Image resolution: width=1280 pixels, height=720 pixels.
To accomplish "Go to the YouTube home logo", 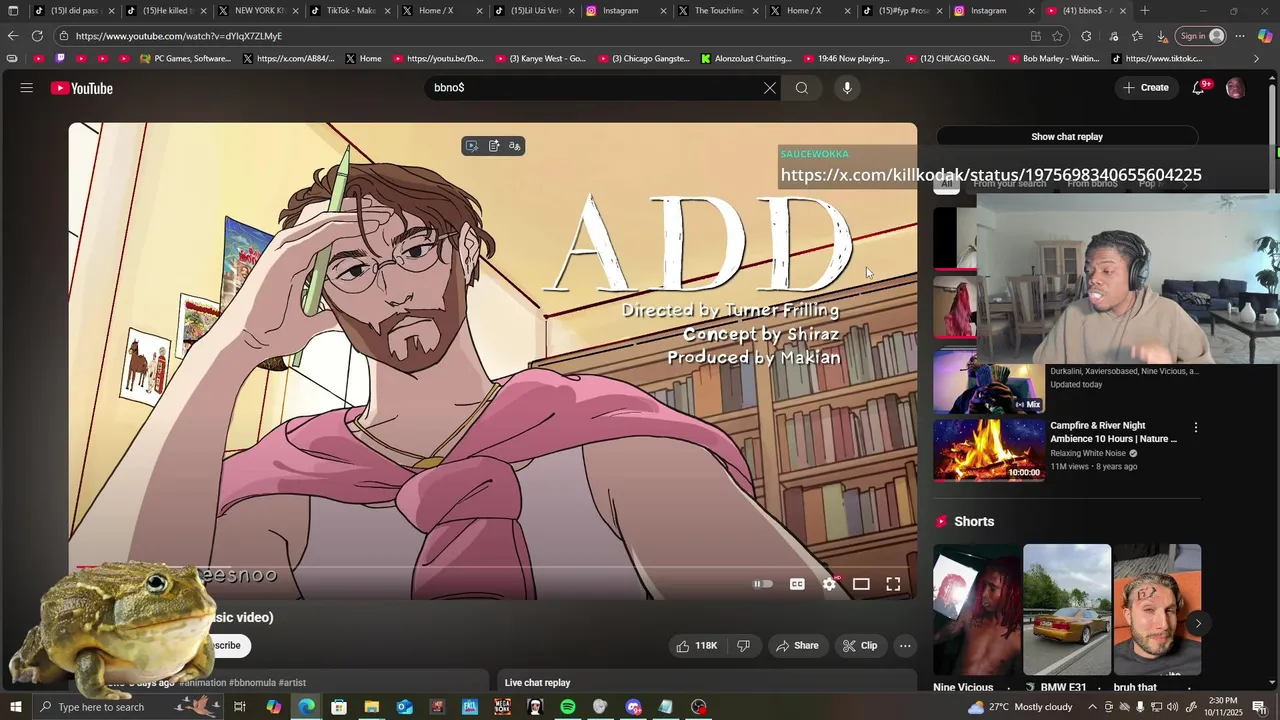I will [x=82, y=88].
